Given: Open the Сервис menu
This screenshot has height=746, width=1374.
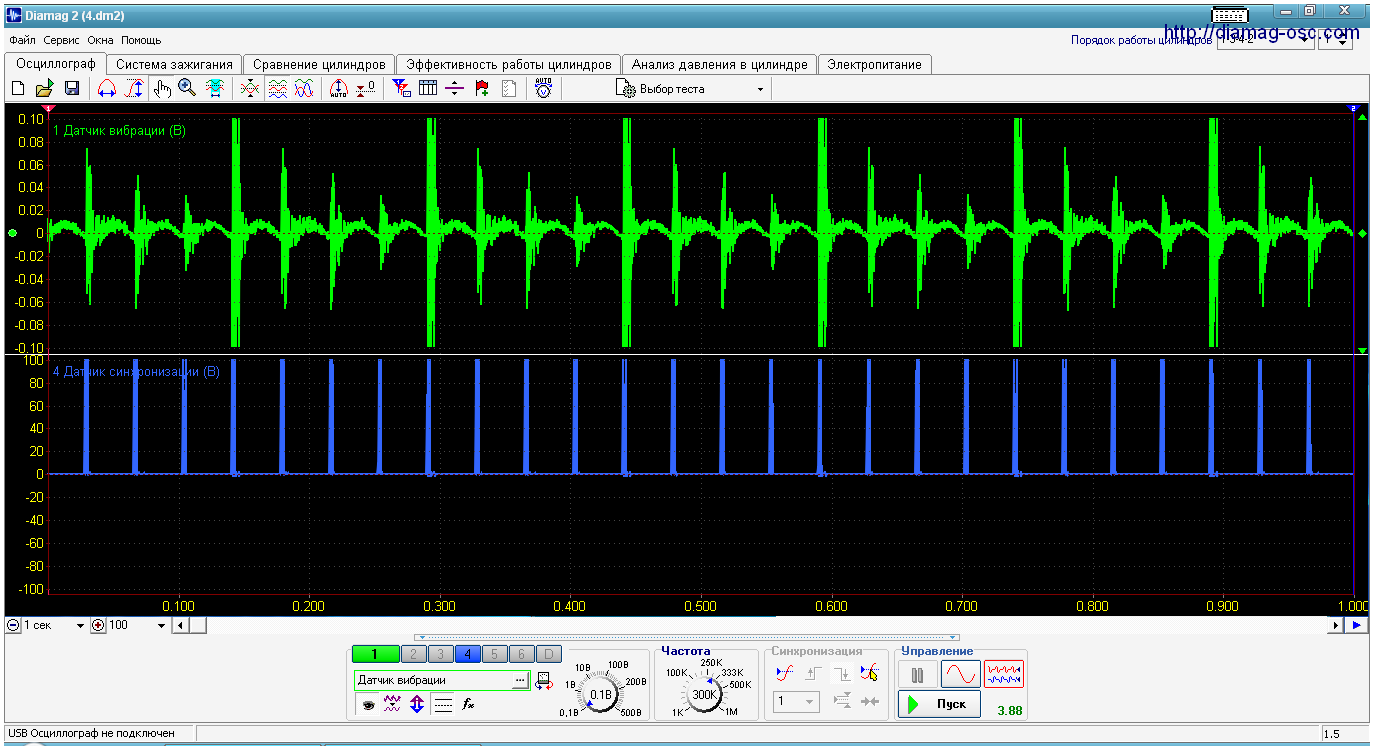Looking at the screenshot, I should pos(62,41).
